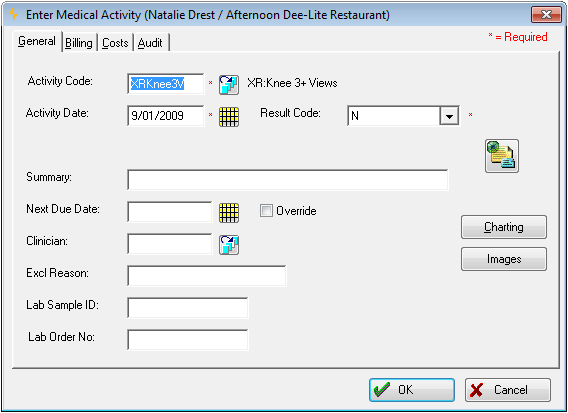This screenshot has height=413, width=568.
Task: Click the document notes icon above Charting
Action: 502,156
